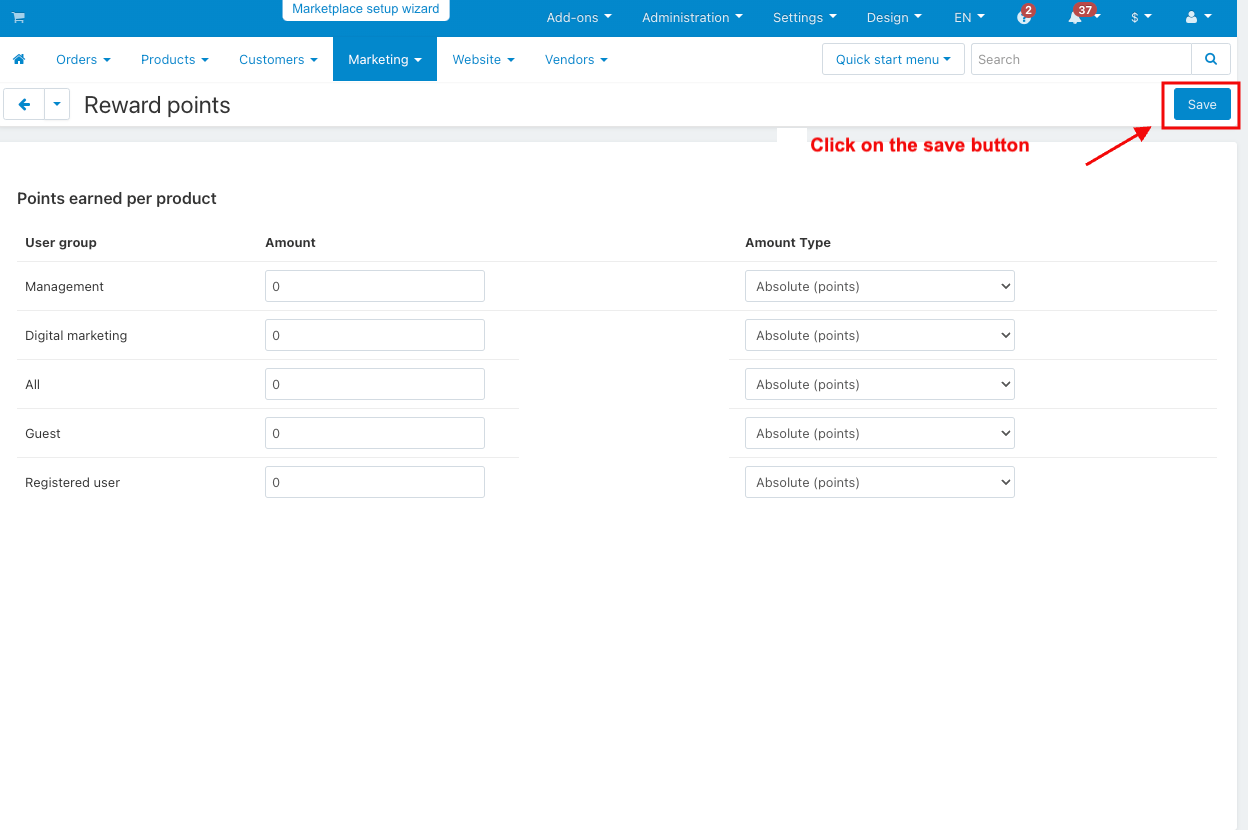Open the Settings menu
1248x830 pixels.
[x=805, y=18]
